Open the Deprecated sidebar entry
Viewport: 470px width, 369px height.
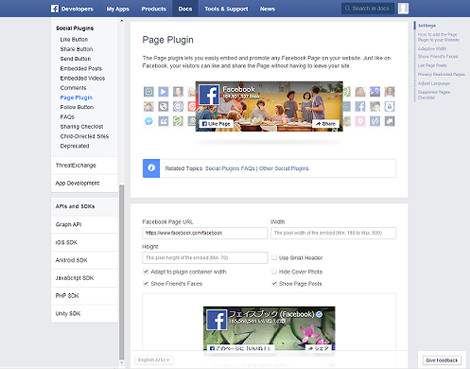[74, 146]
